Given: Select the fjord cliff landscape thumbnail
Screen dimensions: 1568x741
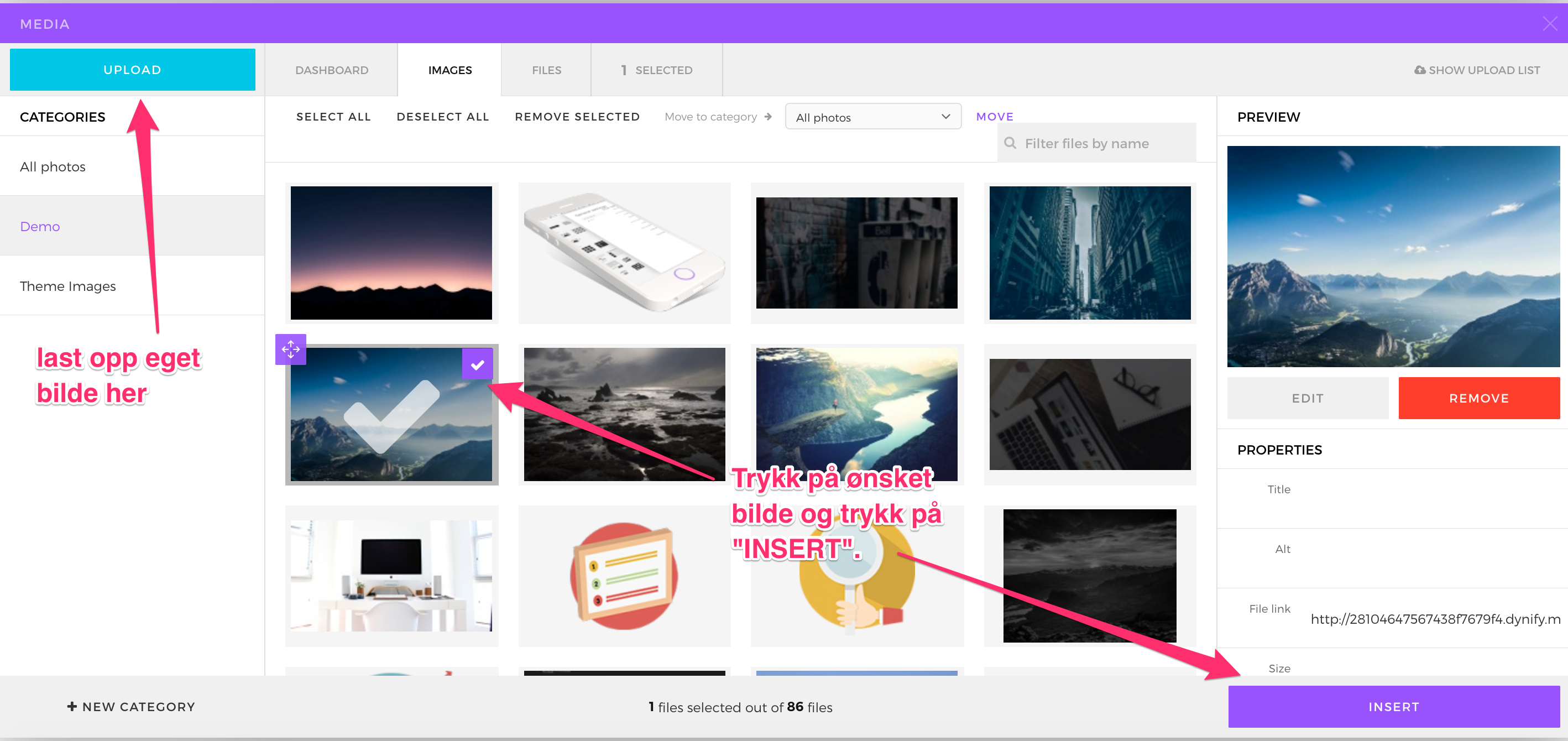Looking at the screenshot, I should coord(856,414).
